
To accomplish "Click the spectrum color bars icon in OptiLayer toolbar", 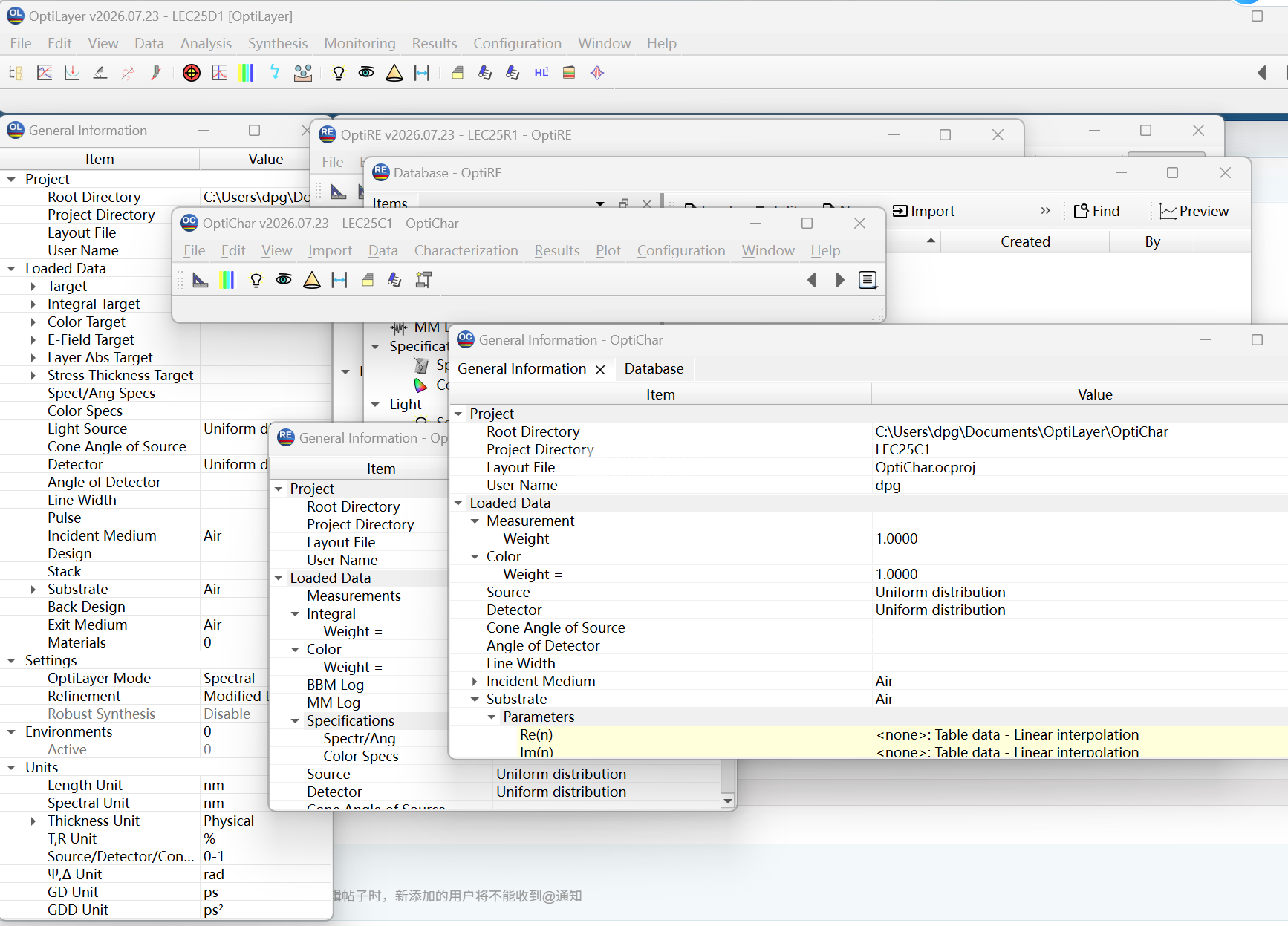I will [247, 73].
